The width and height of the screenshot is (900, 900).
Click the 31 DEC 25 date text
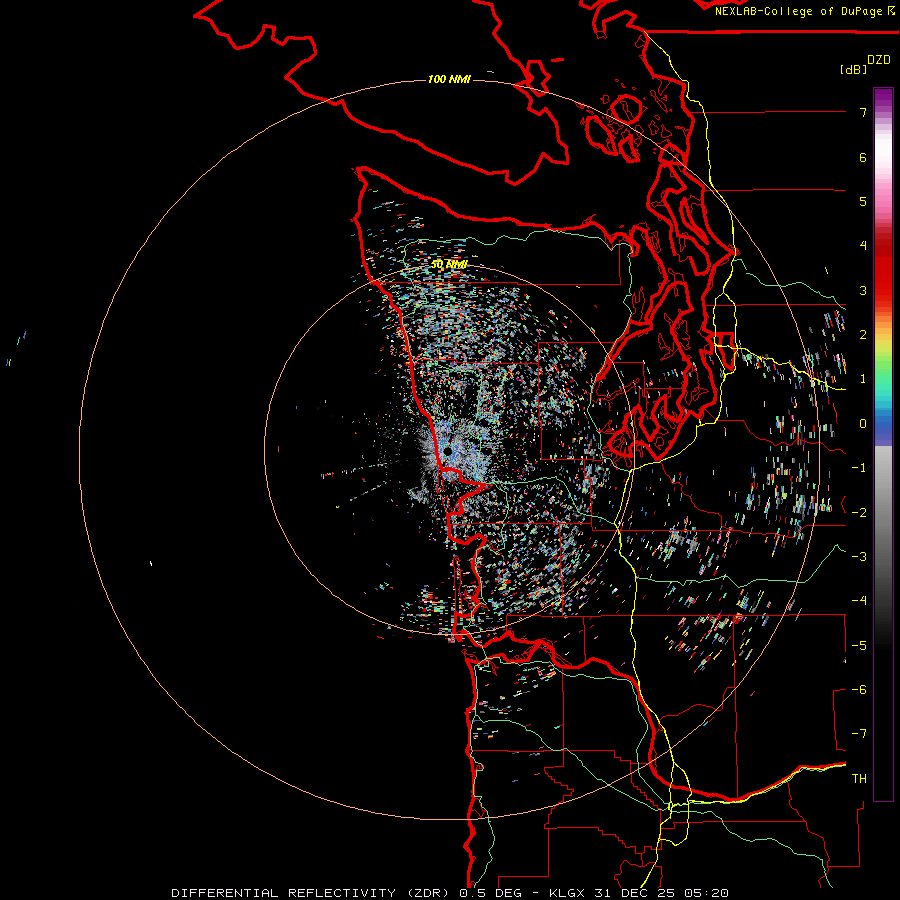coord(635,893)
